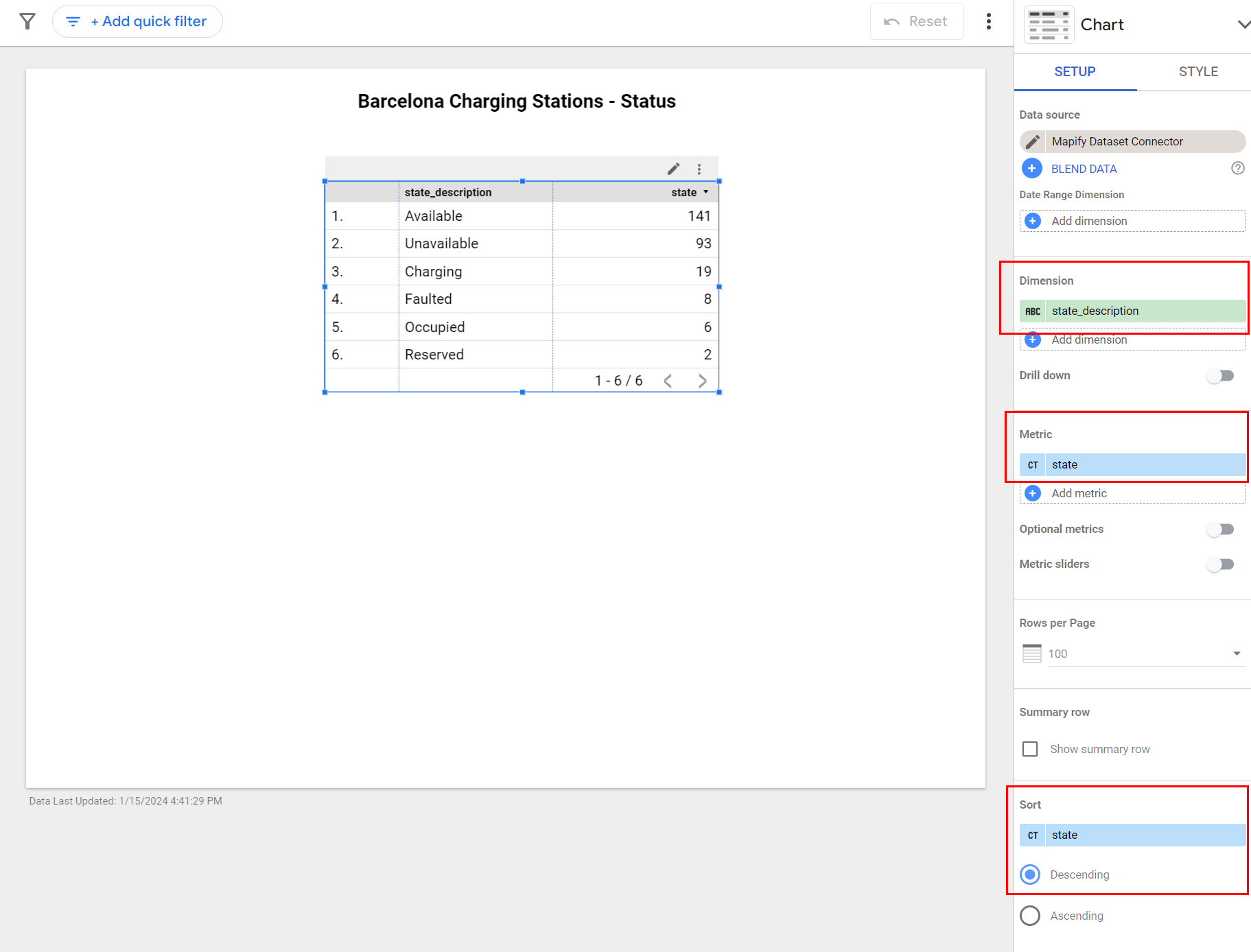Click the CT icon of the state metric
This screenshot has width=1251, height=952.
click(1033, 464)
